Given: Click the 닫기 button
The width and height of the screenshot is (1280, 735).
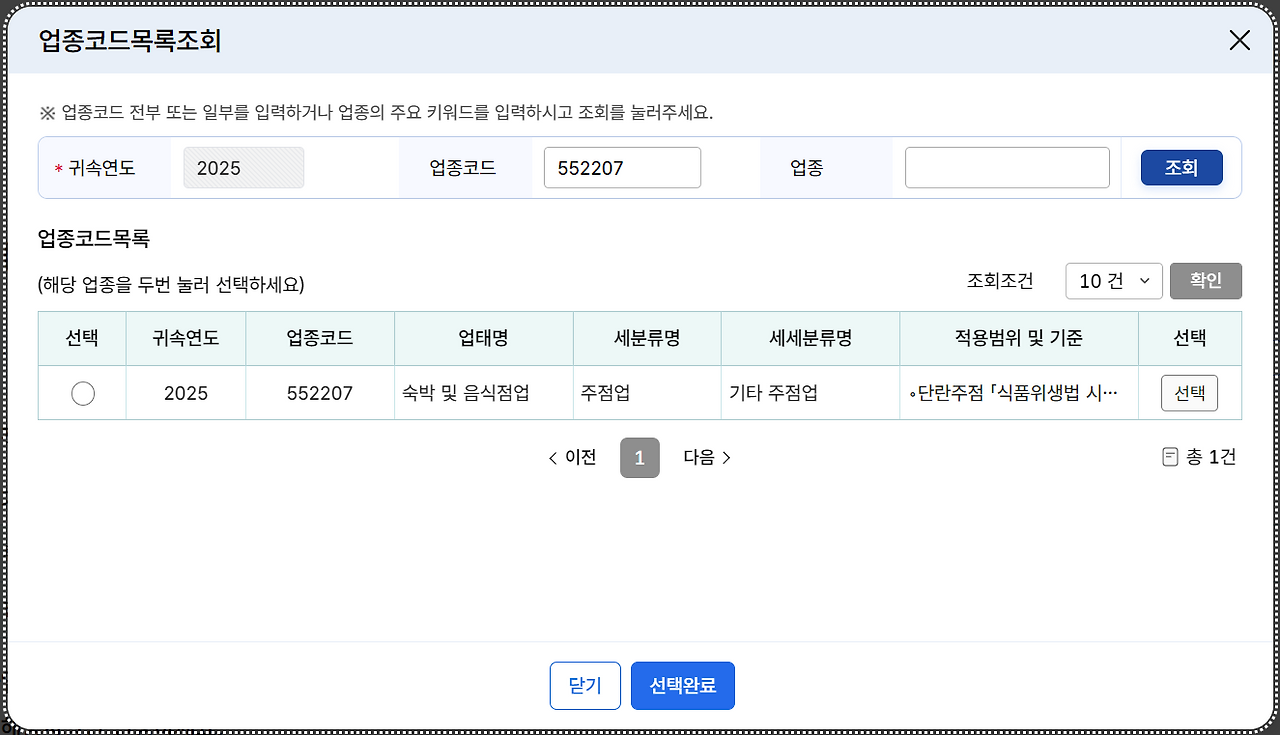Looking at the screenshot, I should pyautogui.click(x=585, y=686).
